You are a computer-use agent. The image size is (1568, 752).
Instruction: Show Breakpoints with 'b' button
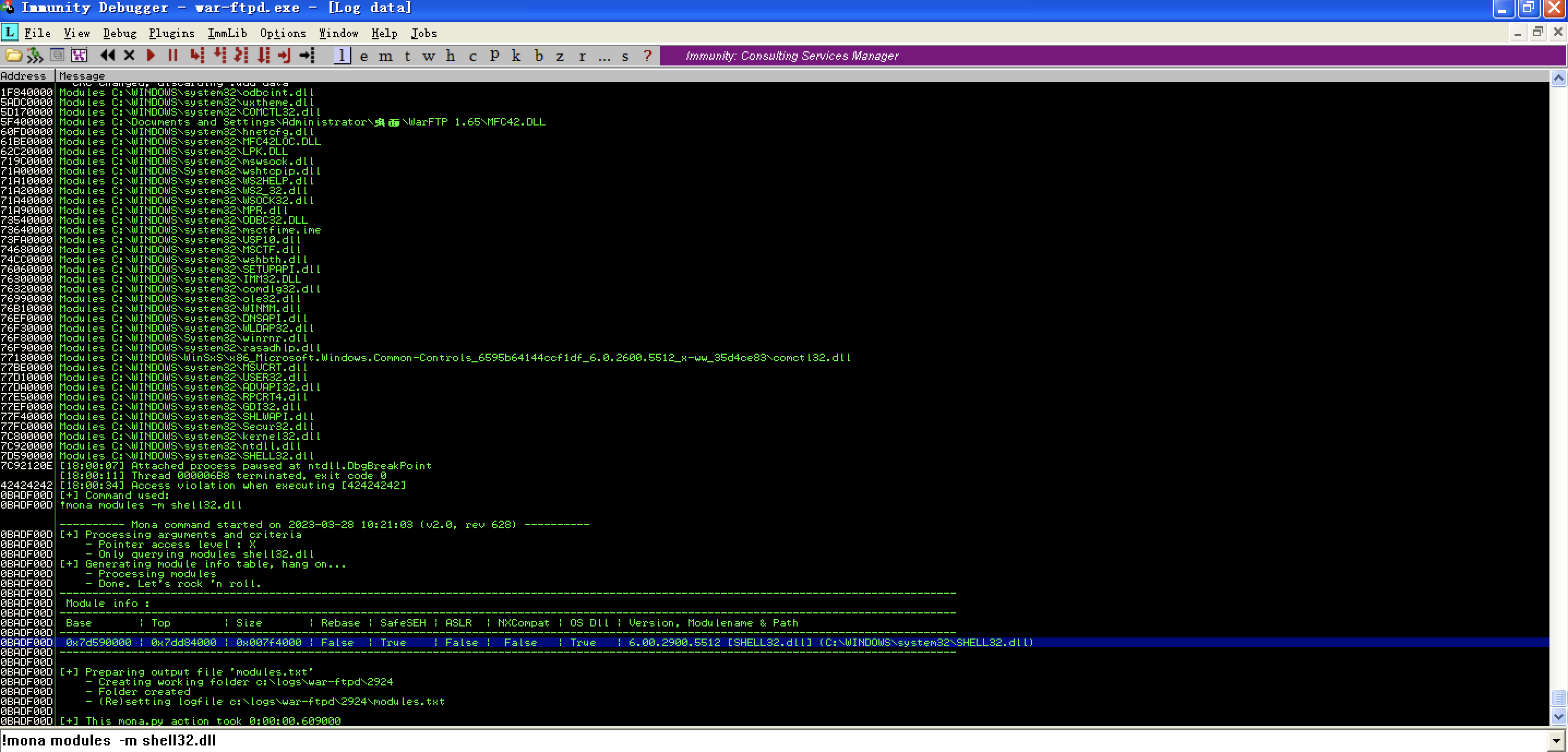tap(538, 56)
